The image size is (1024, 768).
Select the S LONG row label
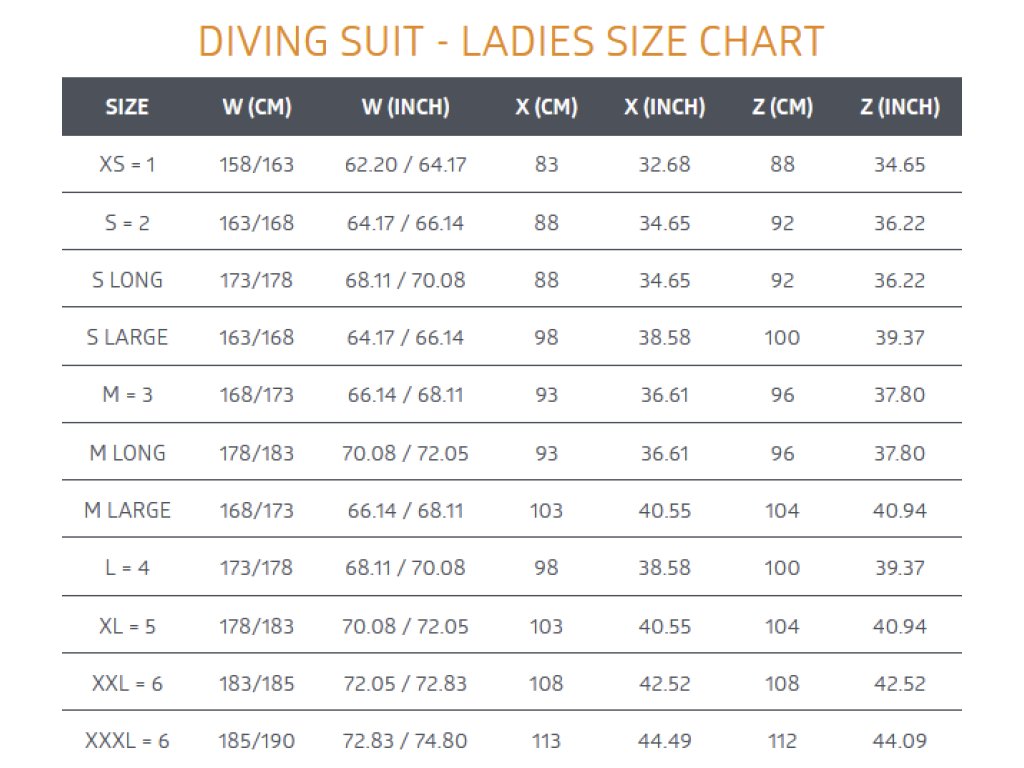(127, 280)
